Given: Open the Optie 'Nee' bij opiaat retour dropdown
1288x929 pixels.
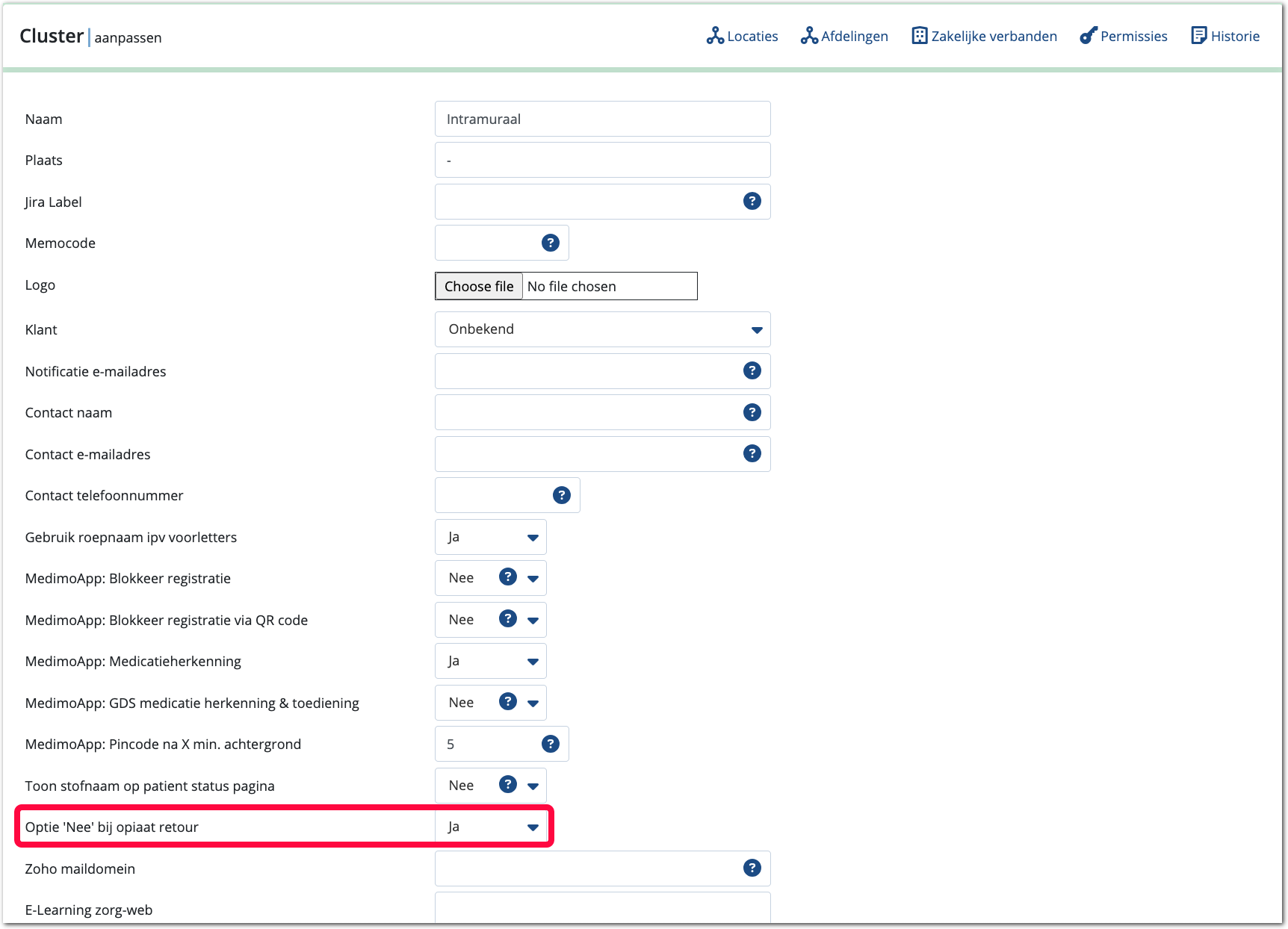Looking at the screenshot, I should pyautogui.click(x=491, y=827).
